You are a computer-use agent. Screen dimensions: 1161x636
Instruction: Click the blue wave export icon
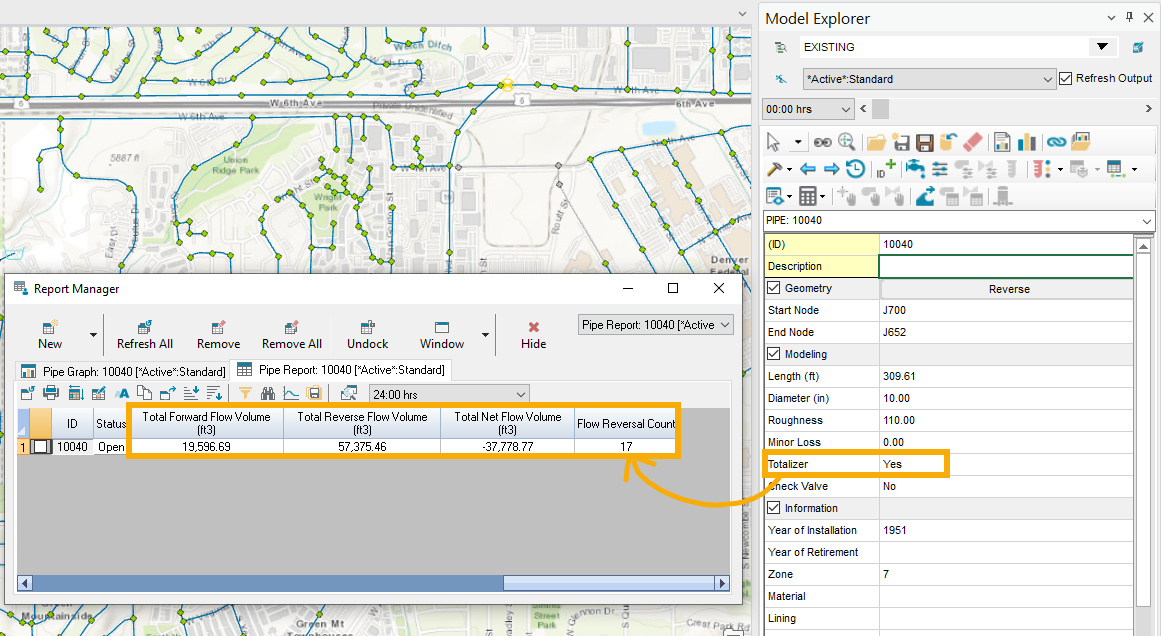pos(925,197)
